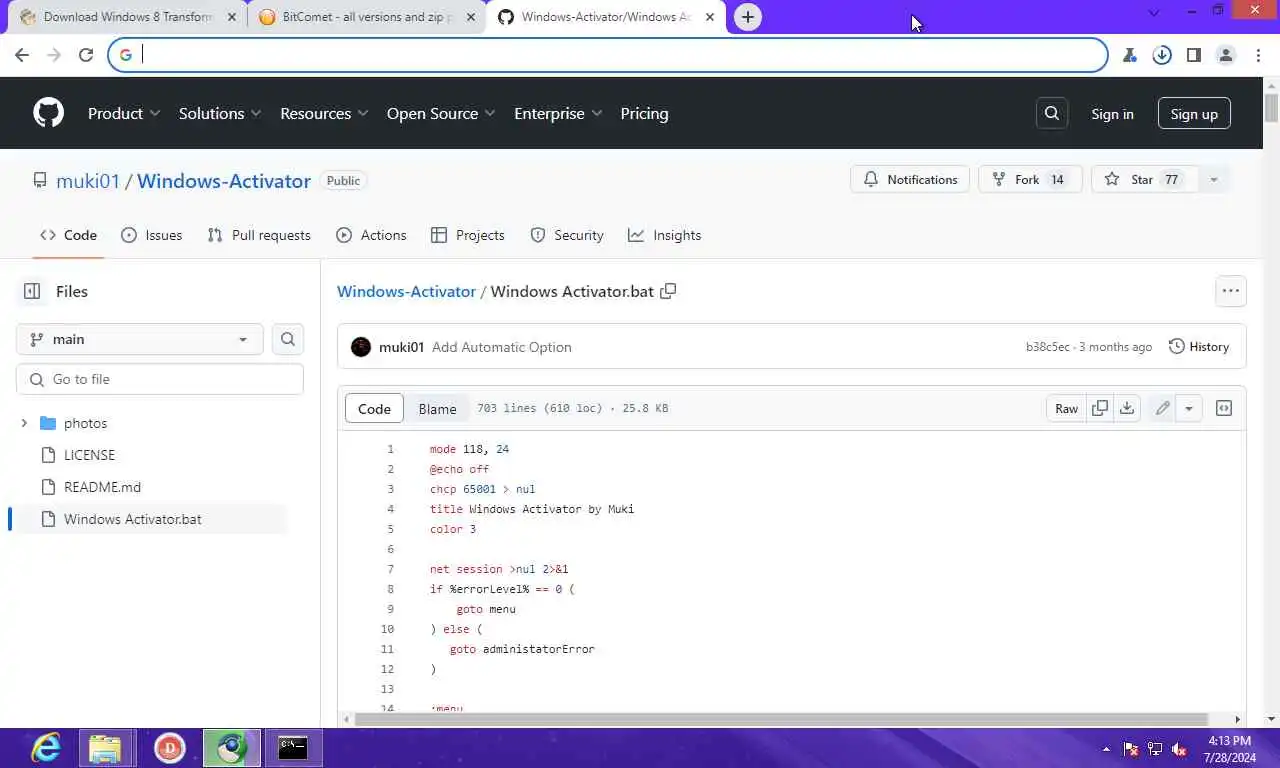Open the Chrome tab search chevron
This screenshot has width=1280, height=768.
[1153, 12]
